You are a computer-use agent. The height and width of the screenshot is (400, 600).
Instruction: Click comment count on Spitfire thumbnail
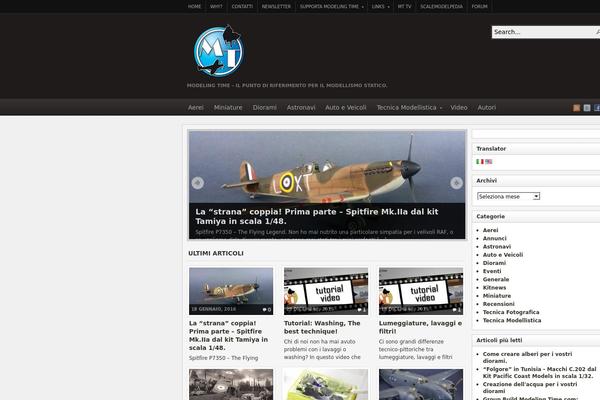(267, 310)
